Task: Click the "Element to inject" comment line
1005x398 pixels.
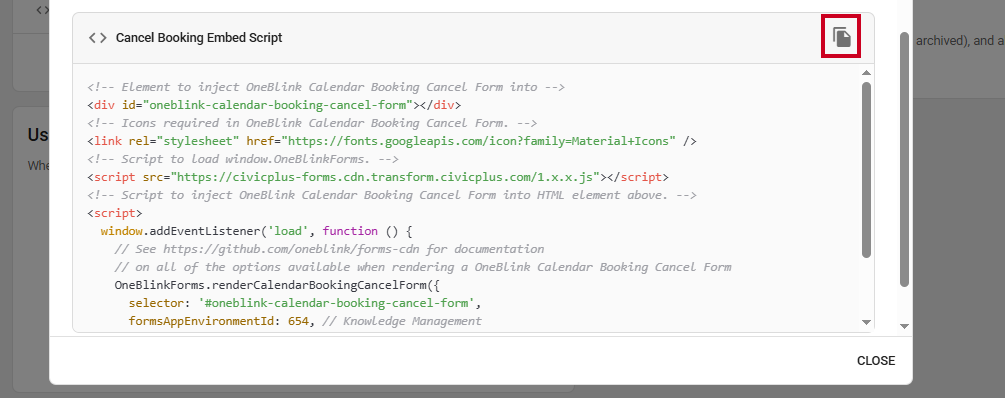Action: point(326,87)
